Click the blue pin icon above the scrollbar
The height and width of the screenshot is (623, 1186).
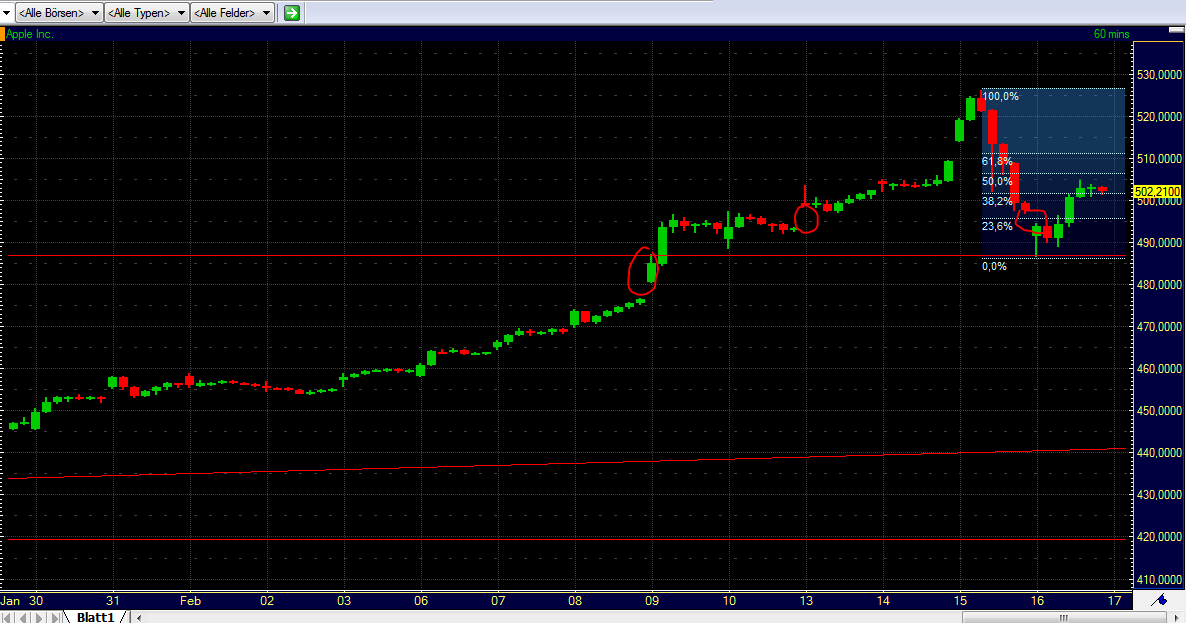(1160, 601)
